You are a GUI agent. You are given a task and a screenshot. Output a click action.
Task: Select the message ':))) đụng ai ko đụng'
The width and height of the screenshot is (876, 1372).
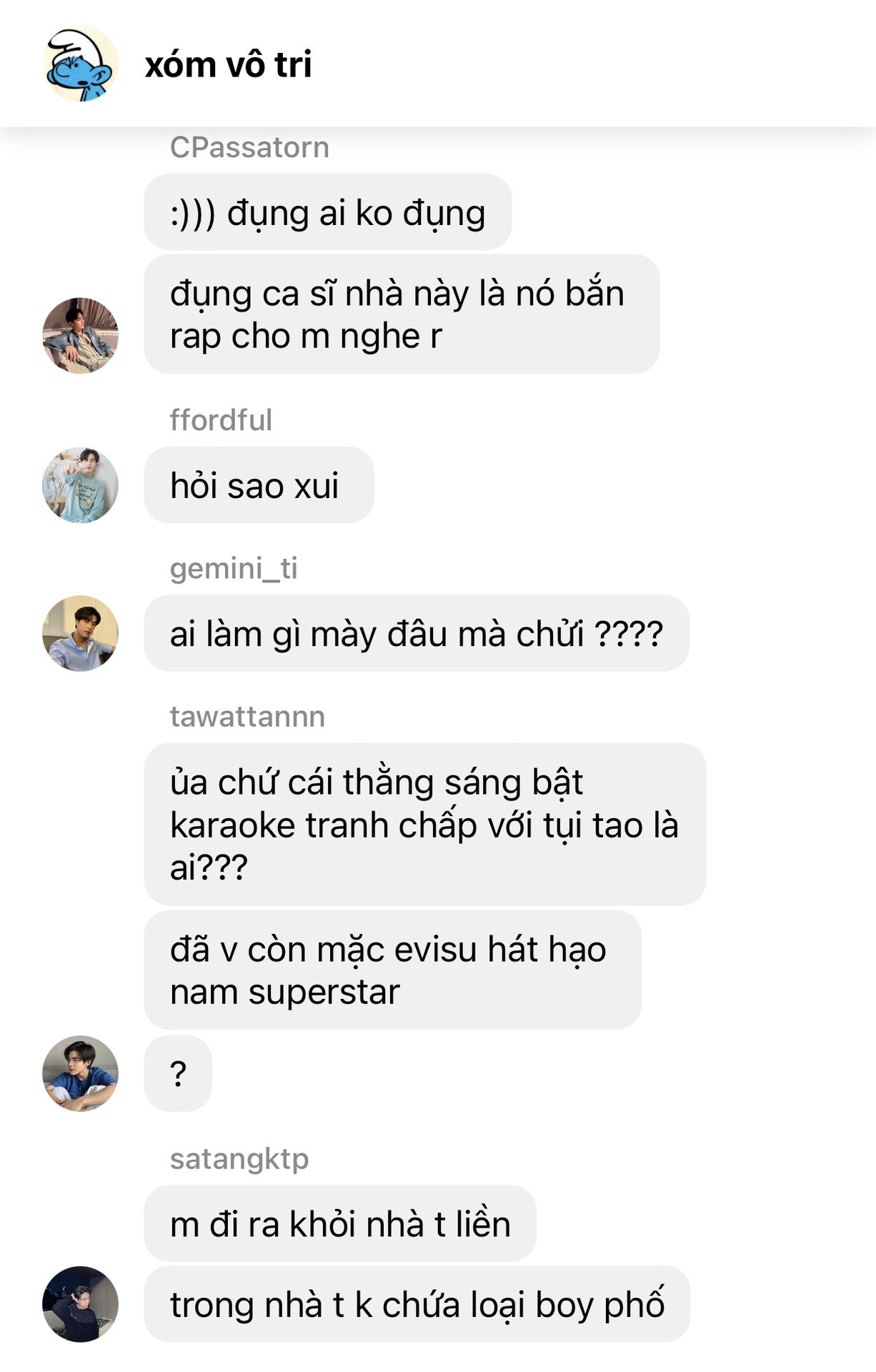(328, 212)
